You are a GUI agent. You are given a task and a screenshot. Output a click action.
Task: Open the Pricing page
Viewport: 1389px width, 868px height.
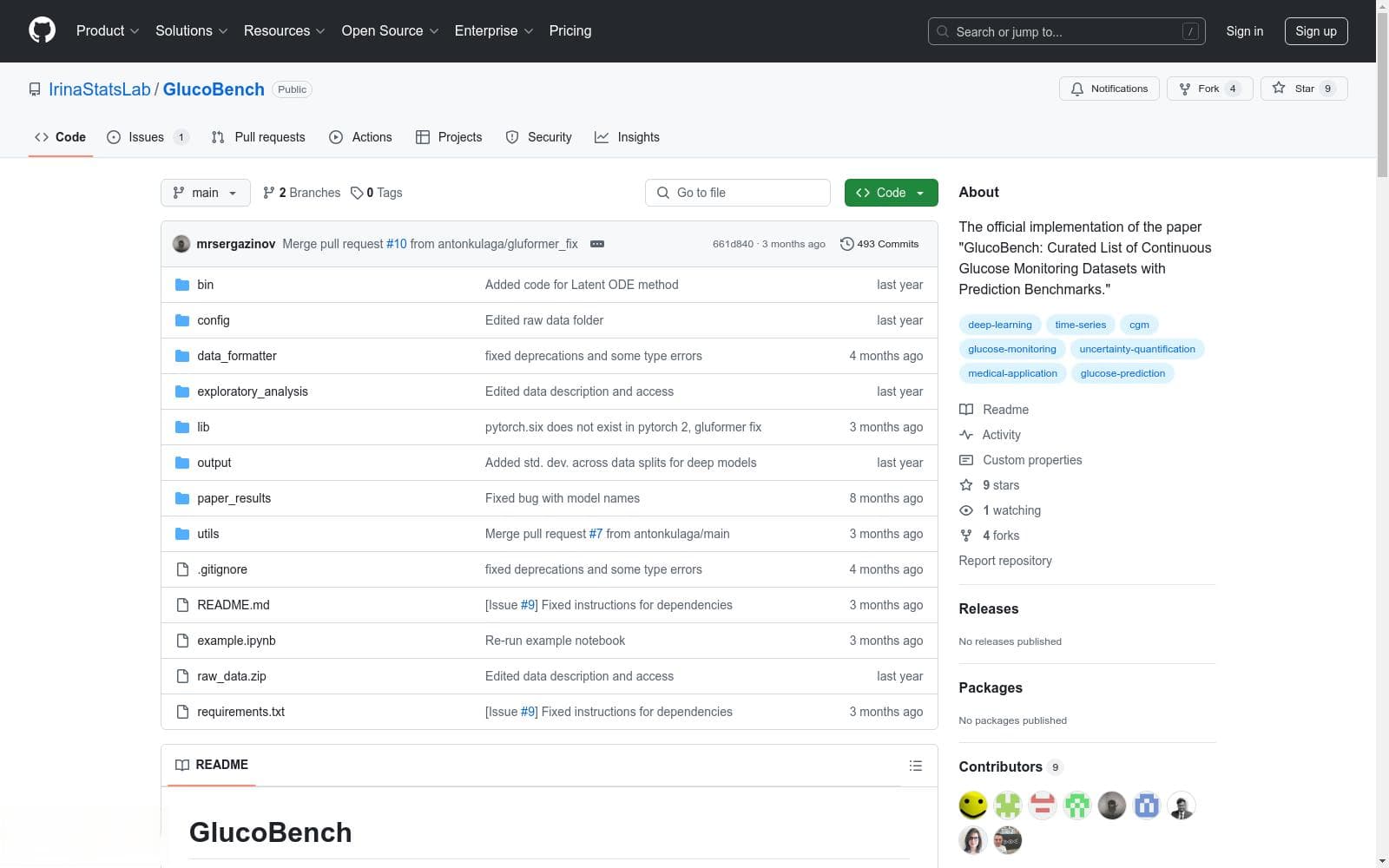click(570, 30)
